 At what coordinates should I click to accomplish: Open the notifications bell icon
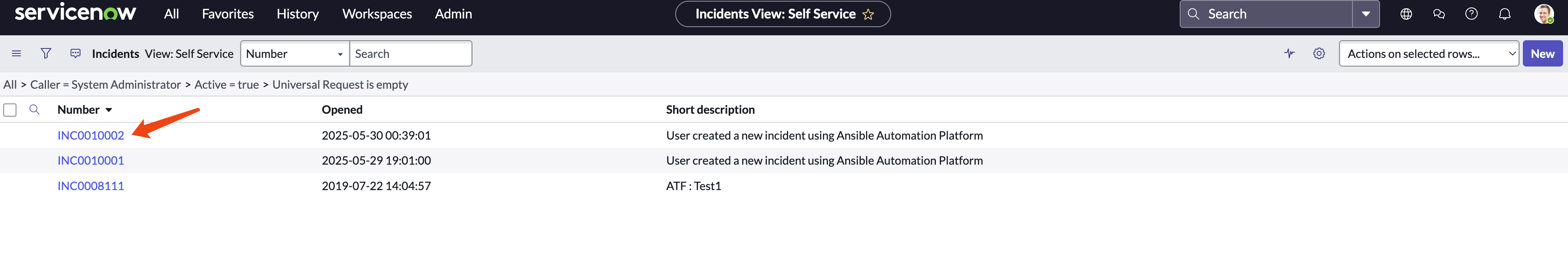[1504, 14]
